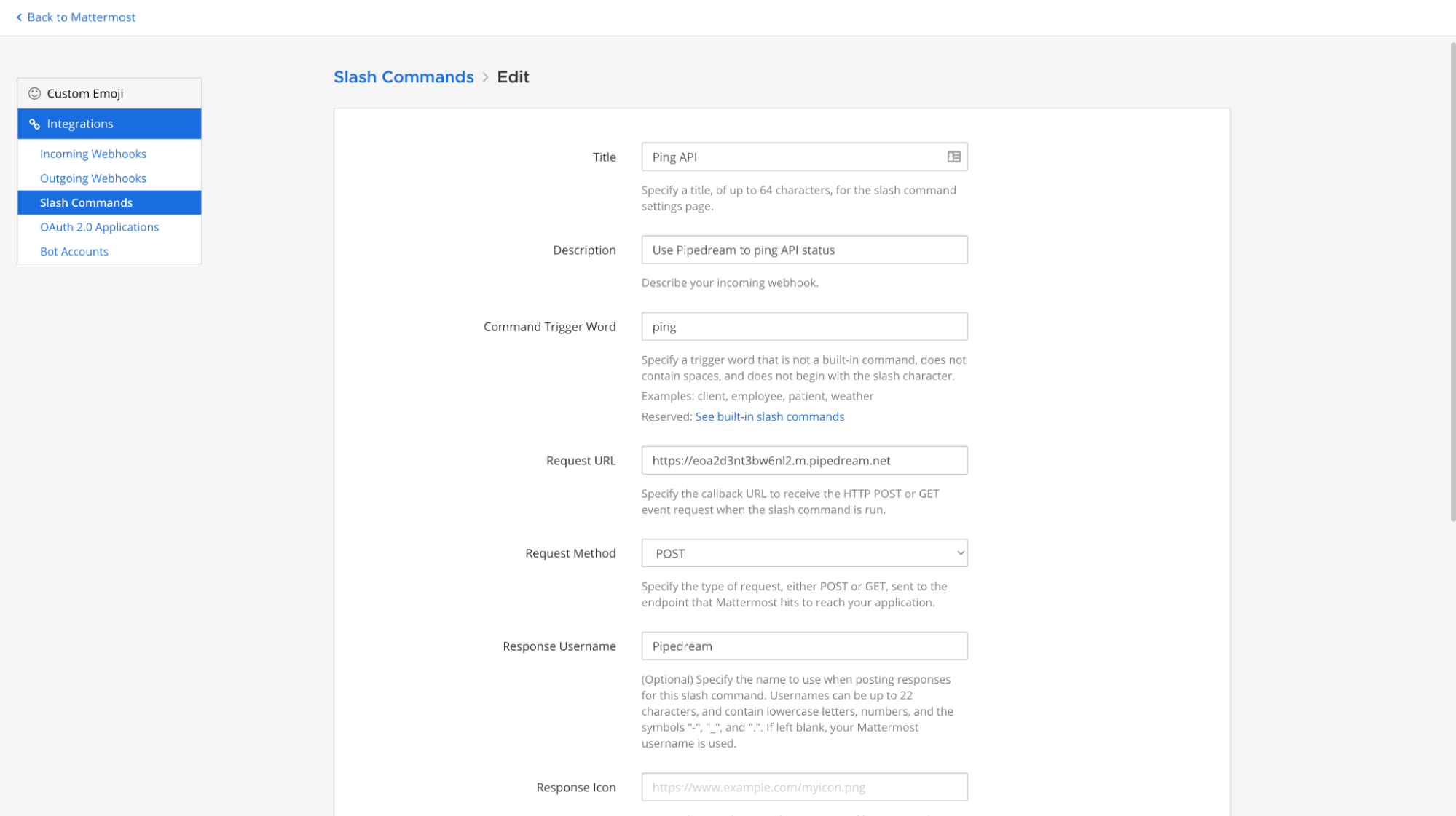Viewport: 1456px width, 816px height.
Task: Click the chain-link icon beside Integrations
Action: click(x=35, y=124)
